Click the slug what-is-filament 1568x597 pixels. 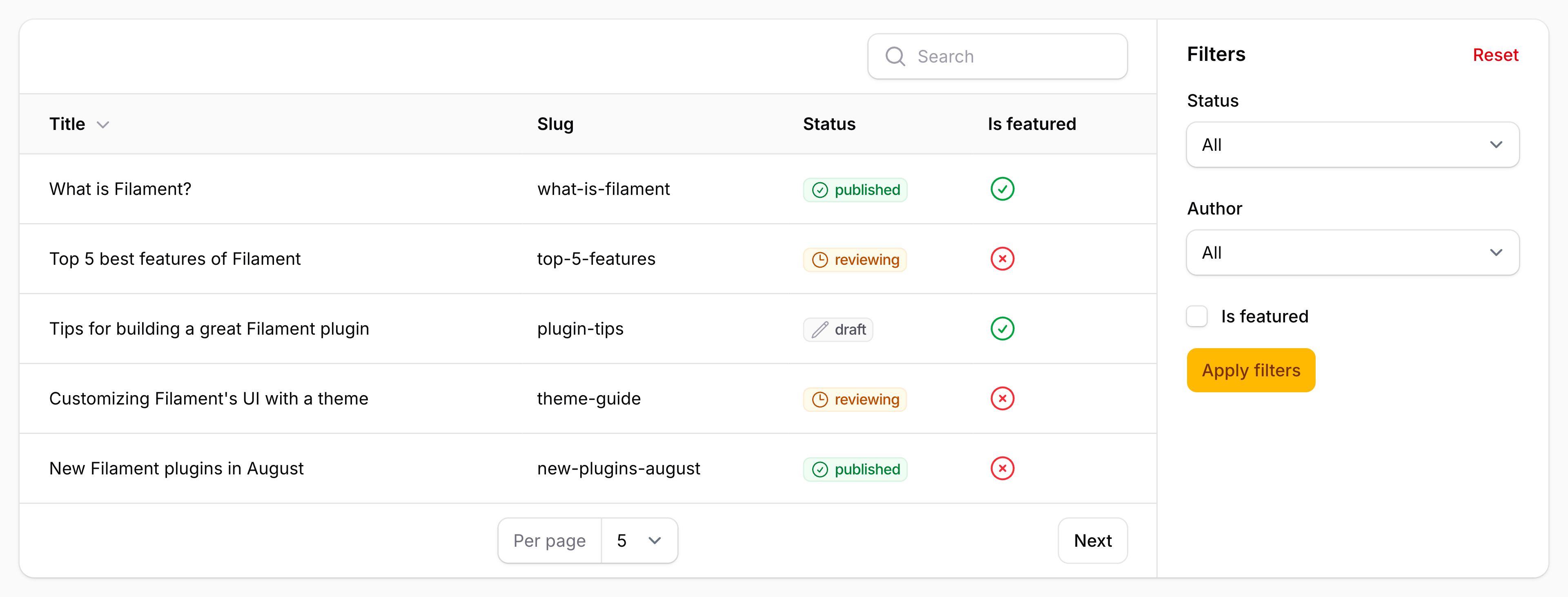tap(603, 189)
